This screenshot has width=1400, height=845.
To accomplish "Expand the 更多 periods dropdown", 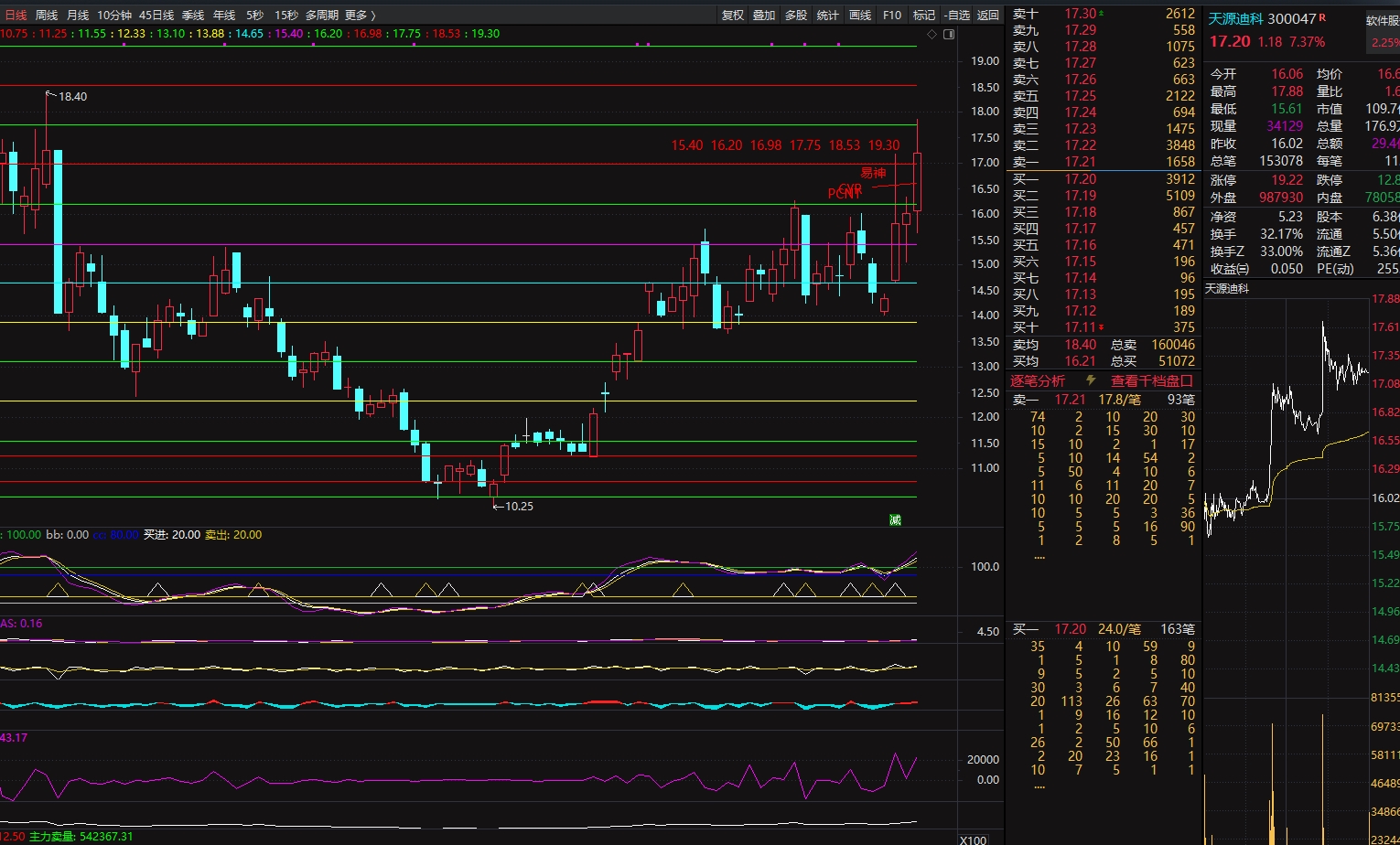I will [361, 15].
